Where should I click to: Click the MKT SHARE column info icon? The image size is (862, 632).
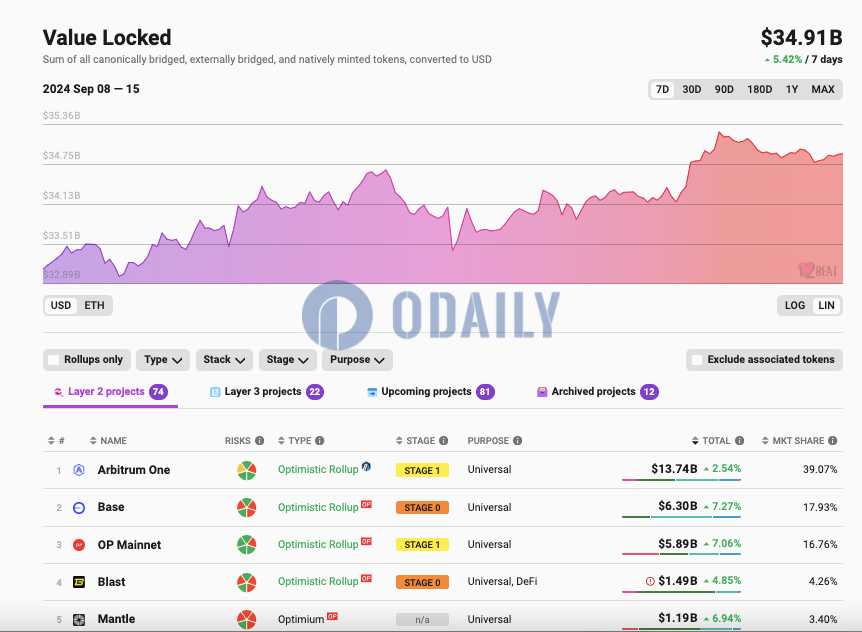833,441
